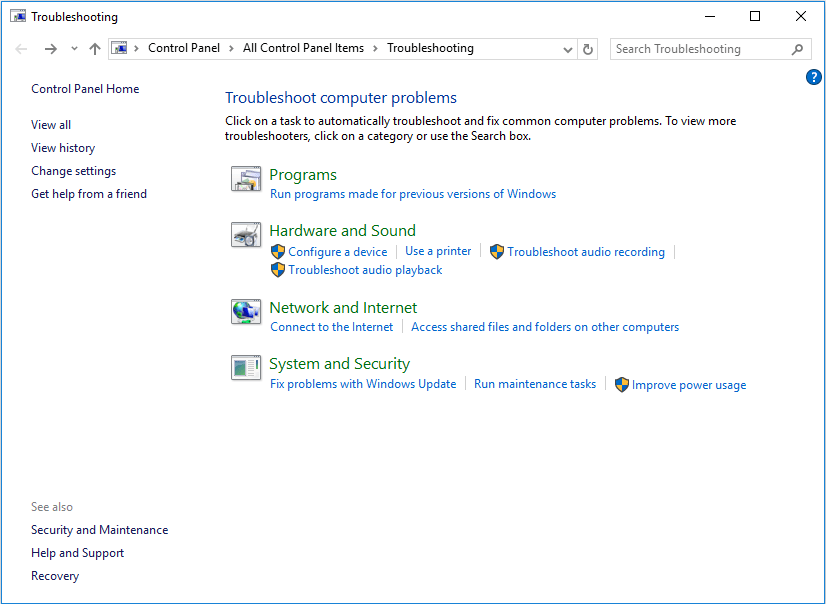Click the Programs category icon

pyautogui.click(x=246, y=179)
